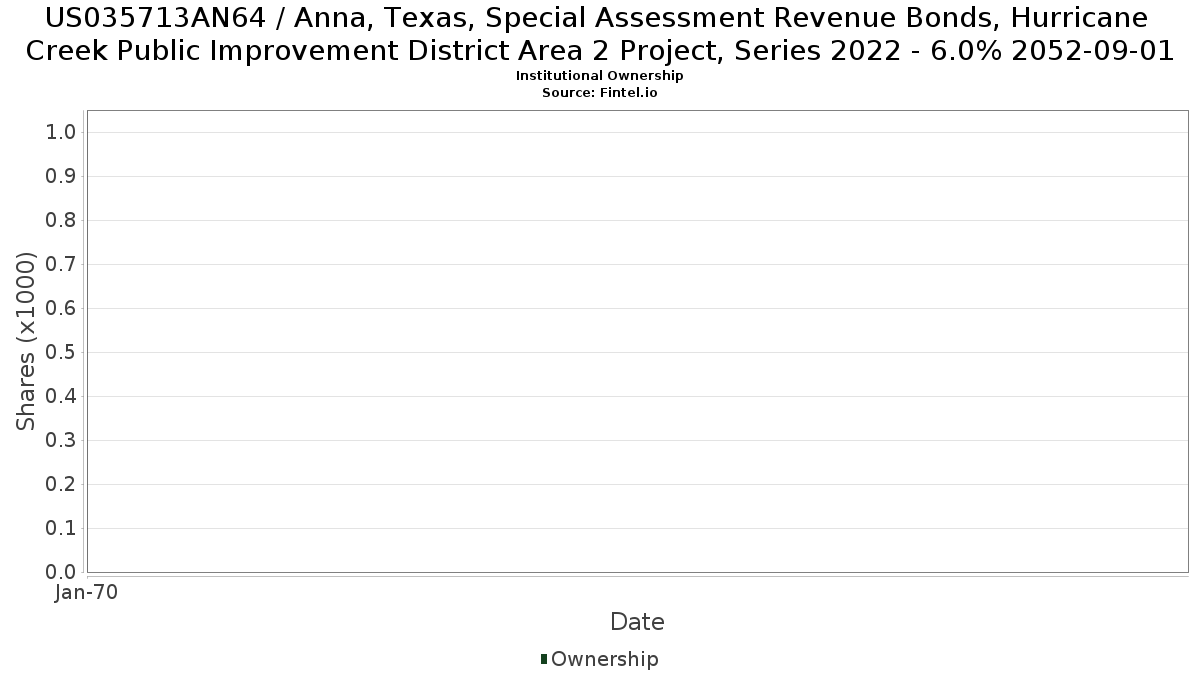Click the 0.1 y-axis tick label
Screen dimensions: 1200x675
62,529
